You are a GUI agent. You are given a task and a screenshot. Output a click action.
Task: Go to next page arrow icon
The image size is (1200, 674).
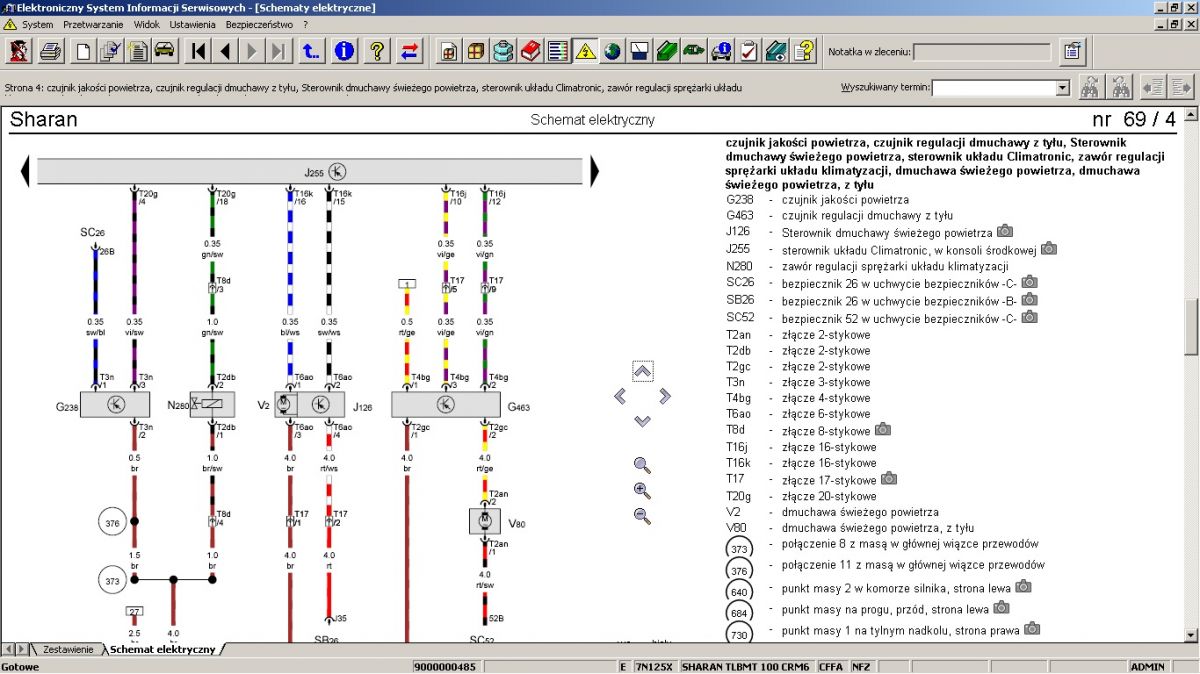[x=252, y=50]
